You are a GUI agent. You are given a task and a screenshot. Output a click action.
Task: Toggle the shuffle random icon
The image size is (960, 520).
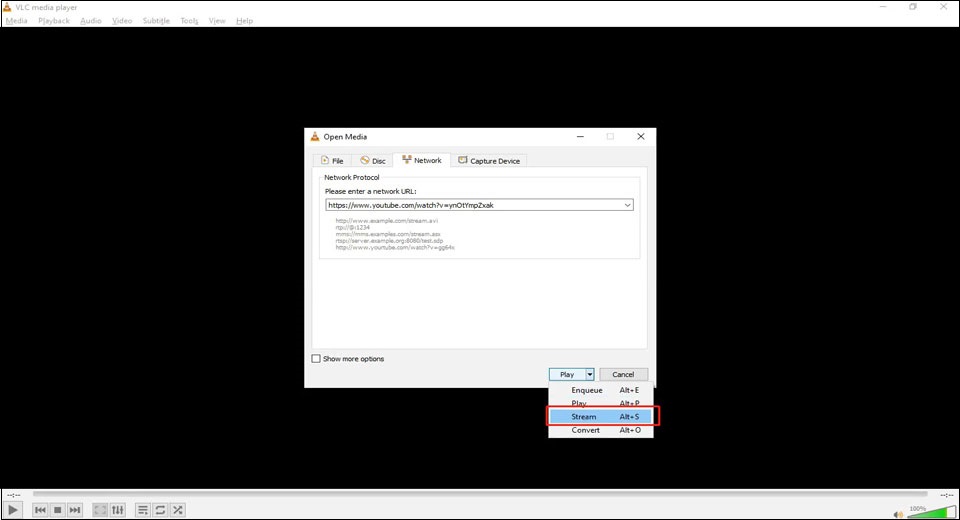[178, 510]
